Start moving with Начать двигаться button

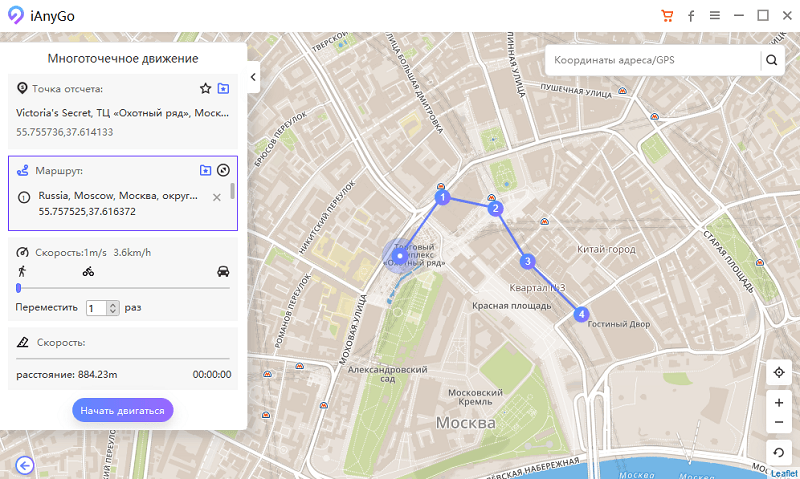122,410
